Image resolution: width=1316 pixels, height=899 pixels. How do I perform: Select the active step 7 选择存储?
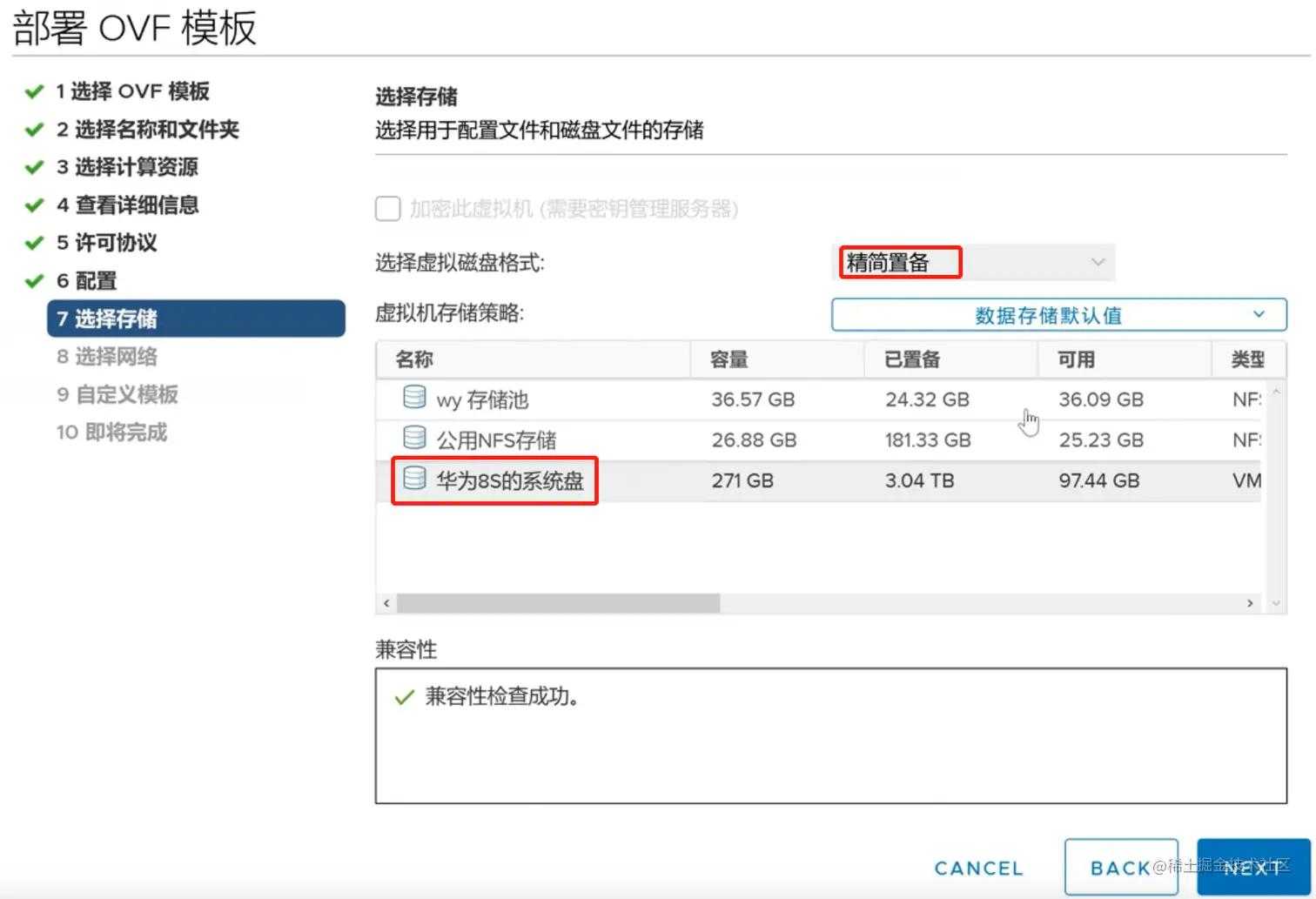[x=196, y=319]
